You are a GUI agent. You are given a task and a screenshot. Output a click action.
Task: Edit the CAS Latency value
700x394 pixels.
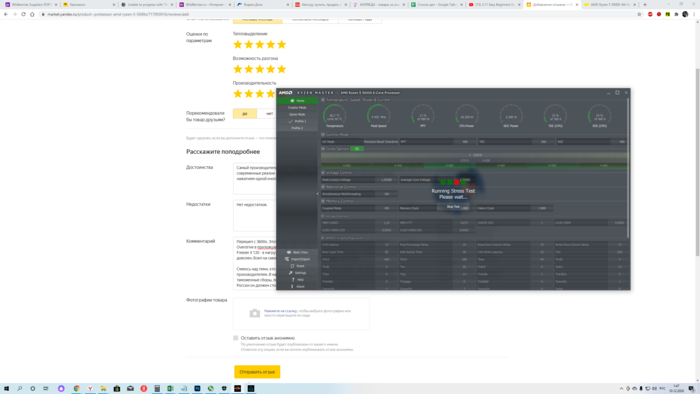pyautogui.click(x=387, y=245)
